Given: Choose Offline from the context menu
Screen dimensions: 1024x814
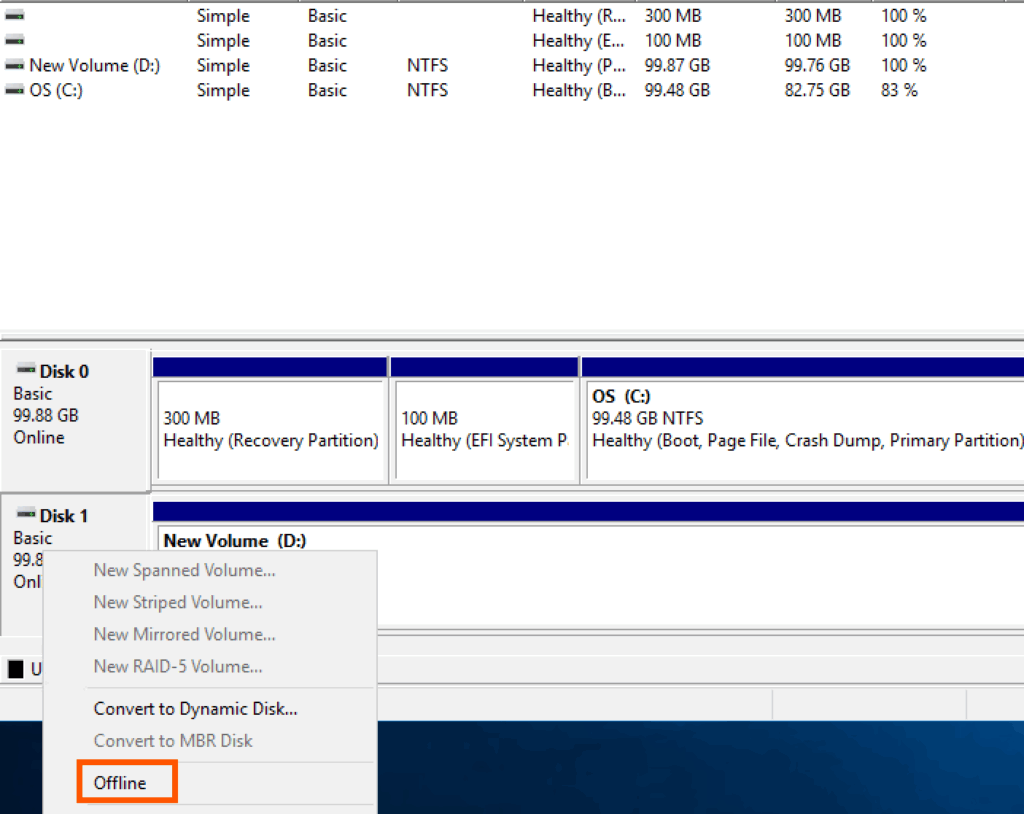Looking at the screenshot, I should point(120,783).
